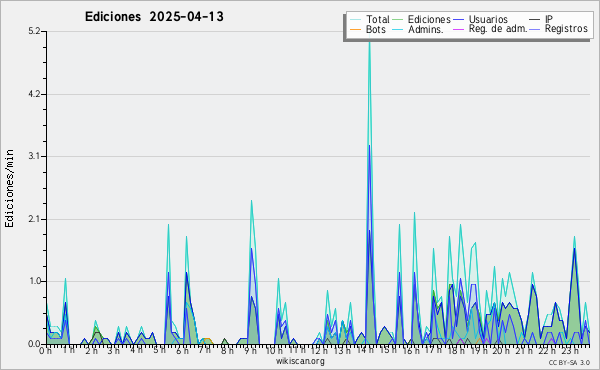This screenshot has height=370, width=600.
Task: Click the 8 h x-axis label
Action: (227, 351)
